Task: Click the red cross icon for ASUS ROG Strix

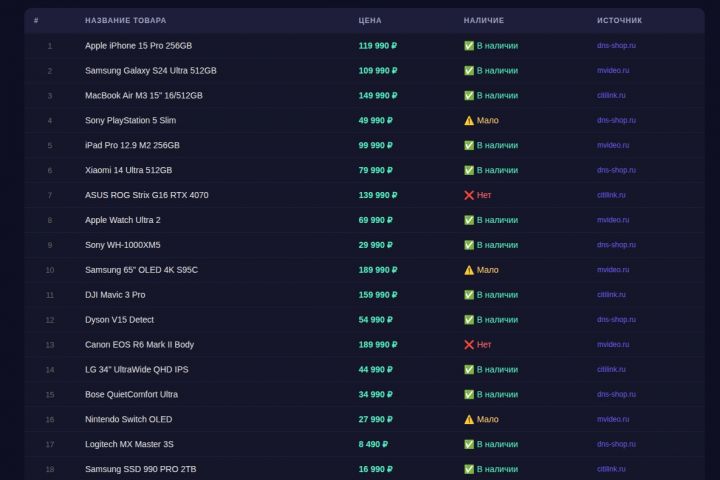Action: tap(469, 195)
